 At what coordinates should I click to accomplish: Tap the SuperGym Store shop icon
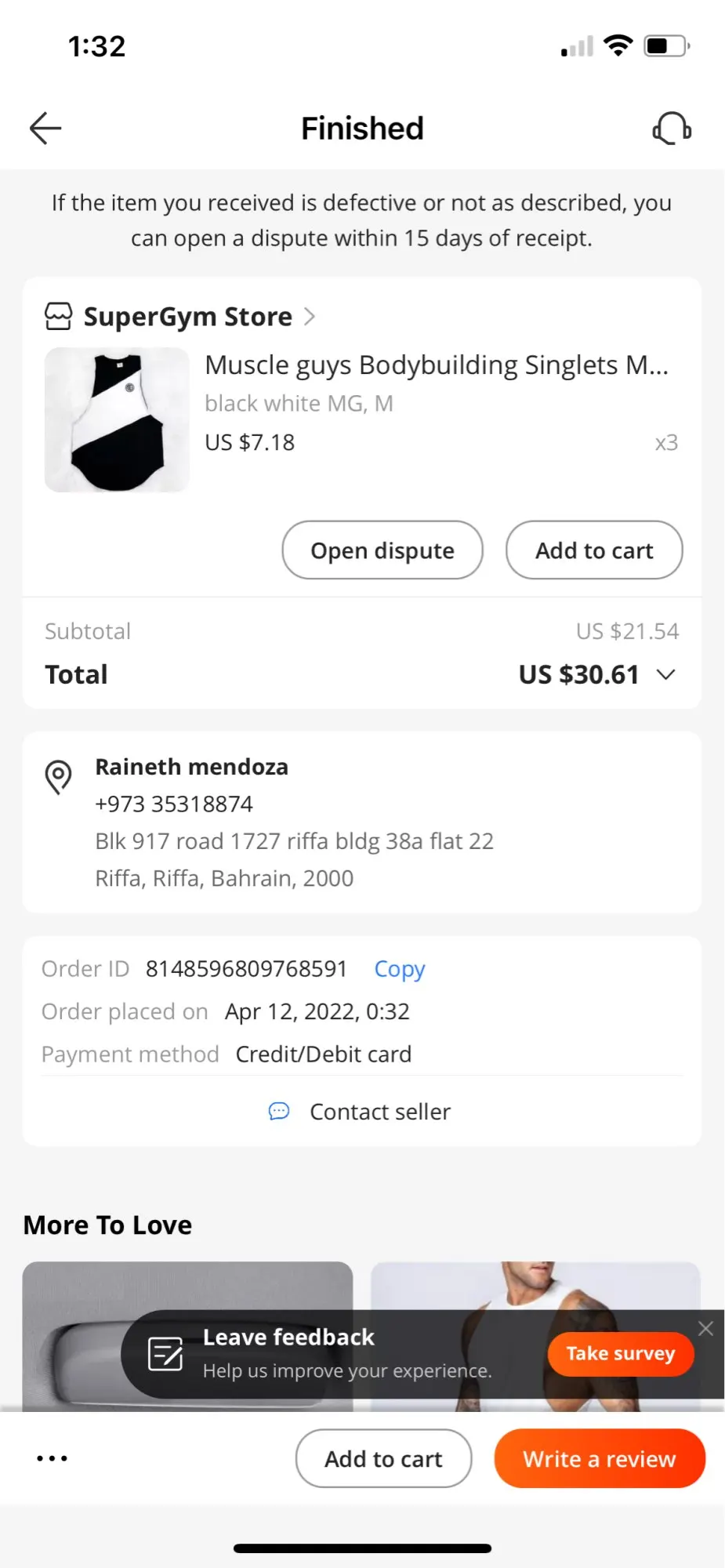(x=59, y=317)
